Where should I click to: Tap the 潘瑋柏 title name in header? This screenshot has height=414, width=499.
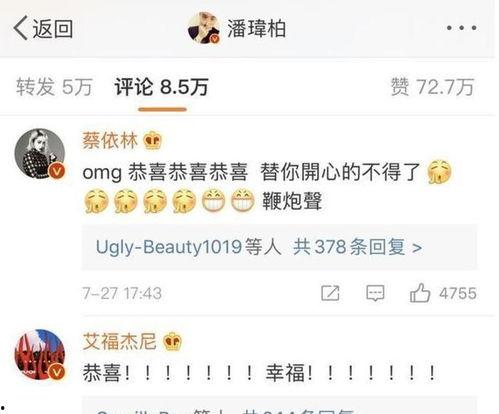pyautogui.click(x=257, y=28)
